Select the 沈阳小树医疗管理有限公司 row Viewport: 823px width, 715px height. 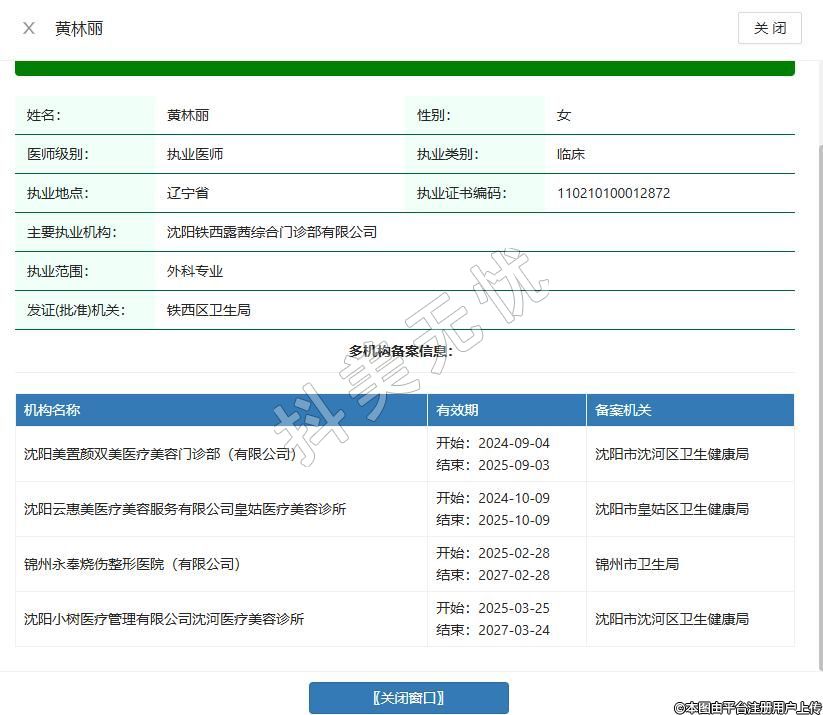pos(164,619)
